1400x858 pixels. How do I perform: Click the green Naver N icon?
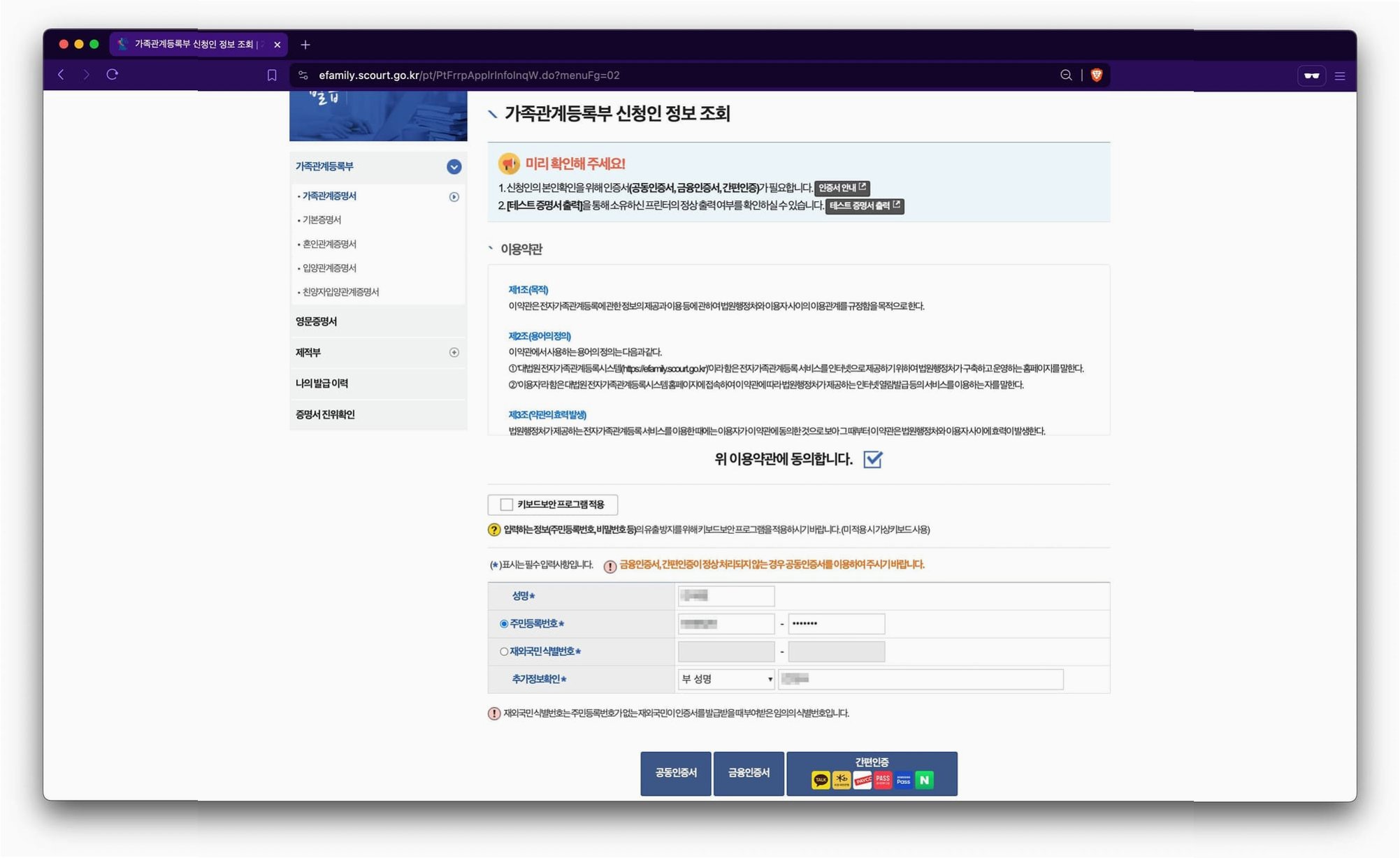pos(924,780)
